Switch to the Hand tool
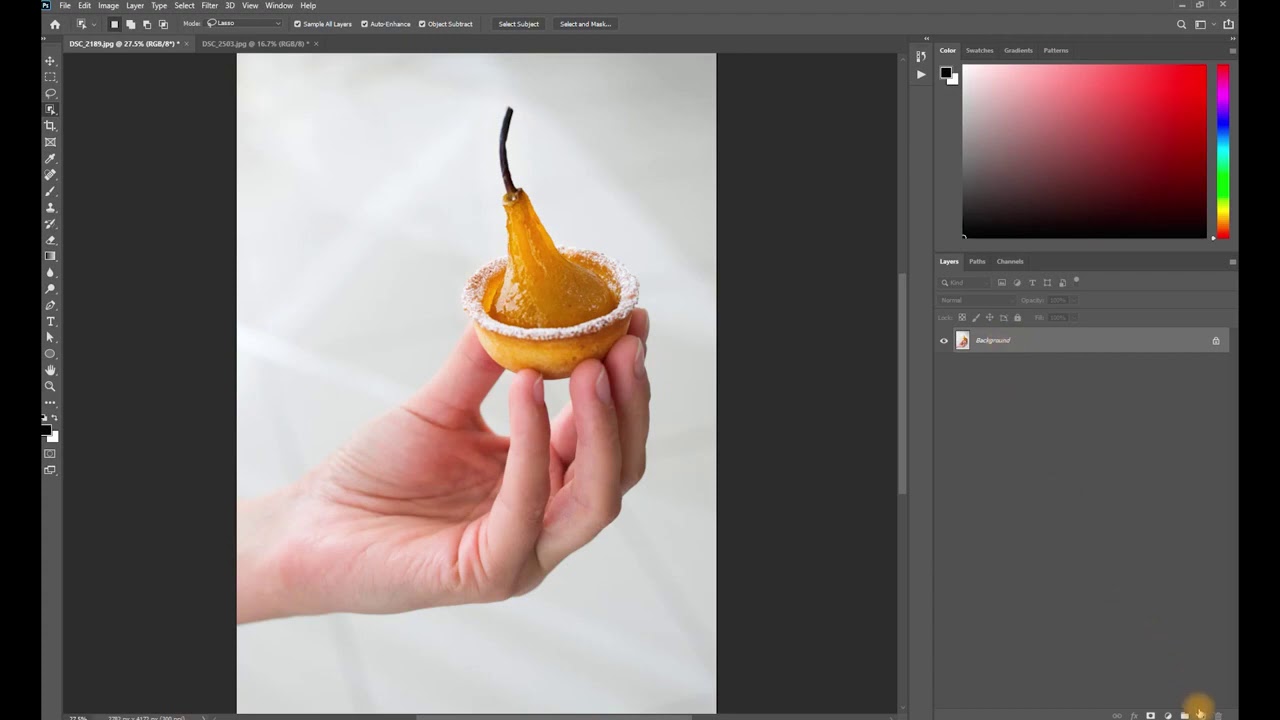 coord(50,370)
